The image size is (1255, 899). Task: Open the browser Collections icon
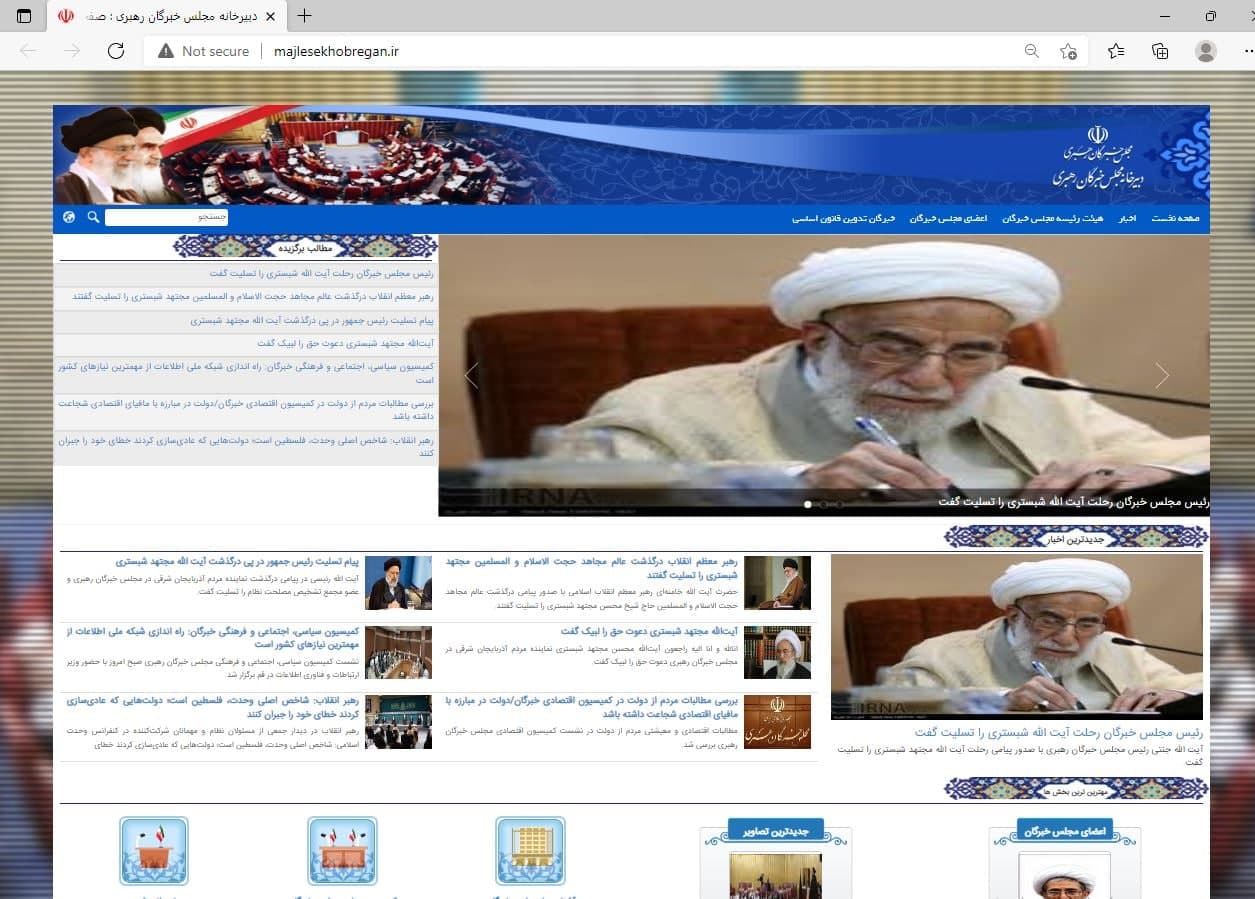[1160, 51]
